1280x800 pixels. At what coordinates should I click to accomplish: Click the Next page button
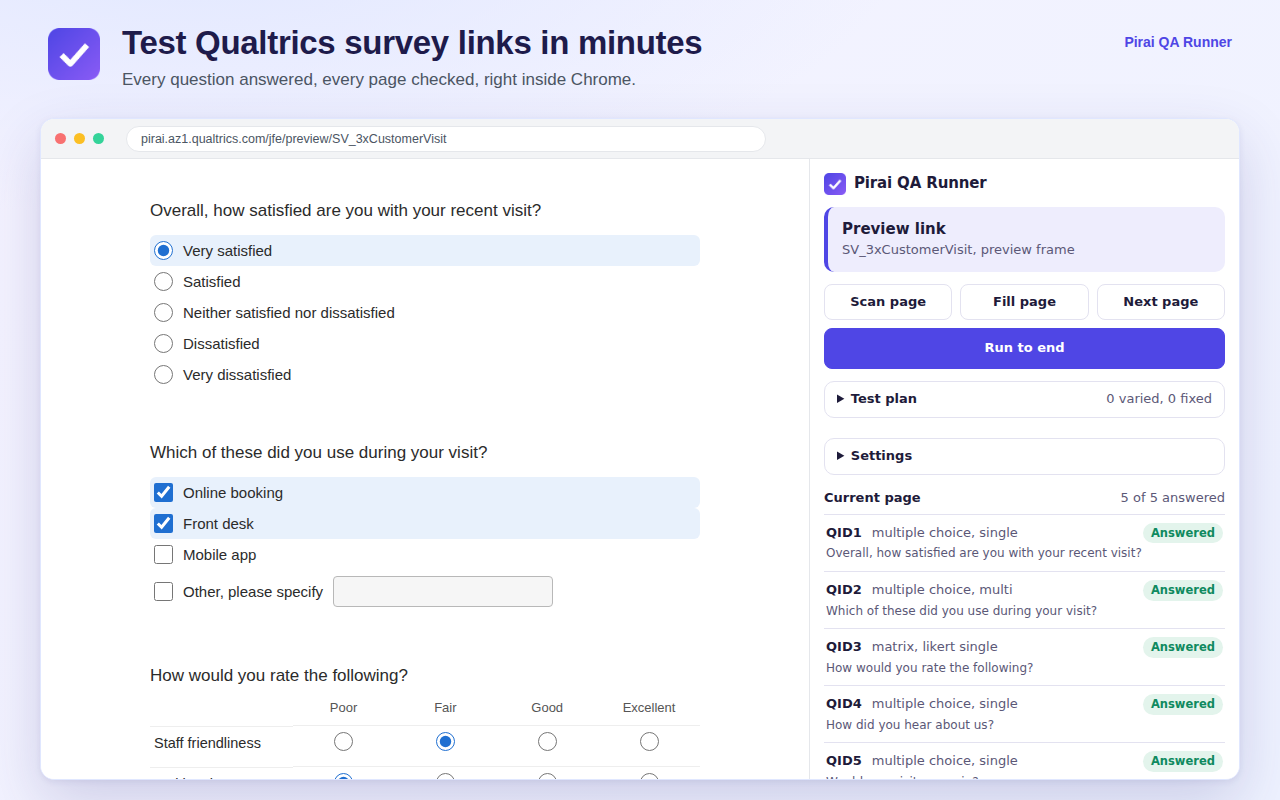(1161, 302)
